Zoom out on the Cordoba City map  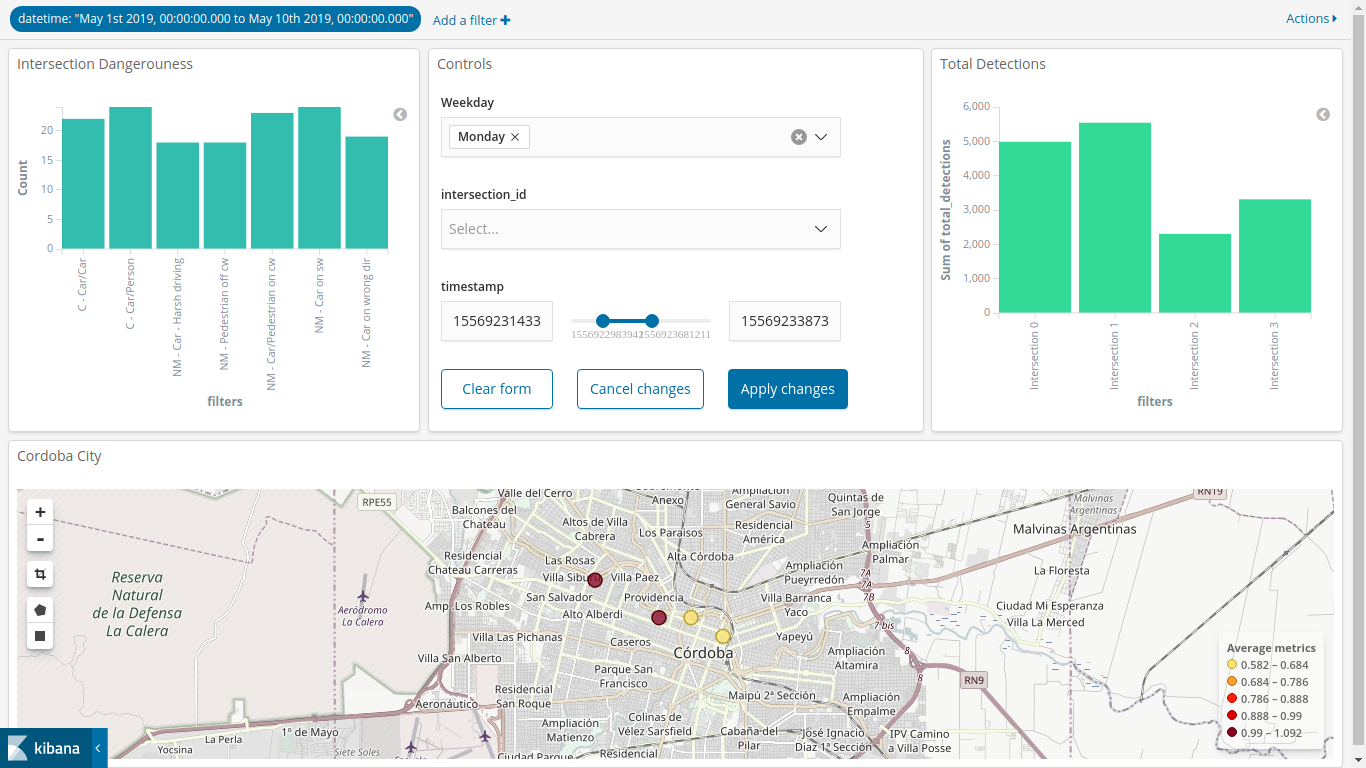click(x=40, y=539)
